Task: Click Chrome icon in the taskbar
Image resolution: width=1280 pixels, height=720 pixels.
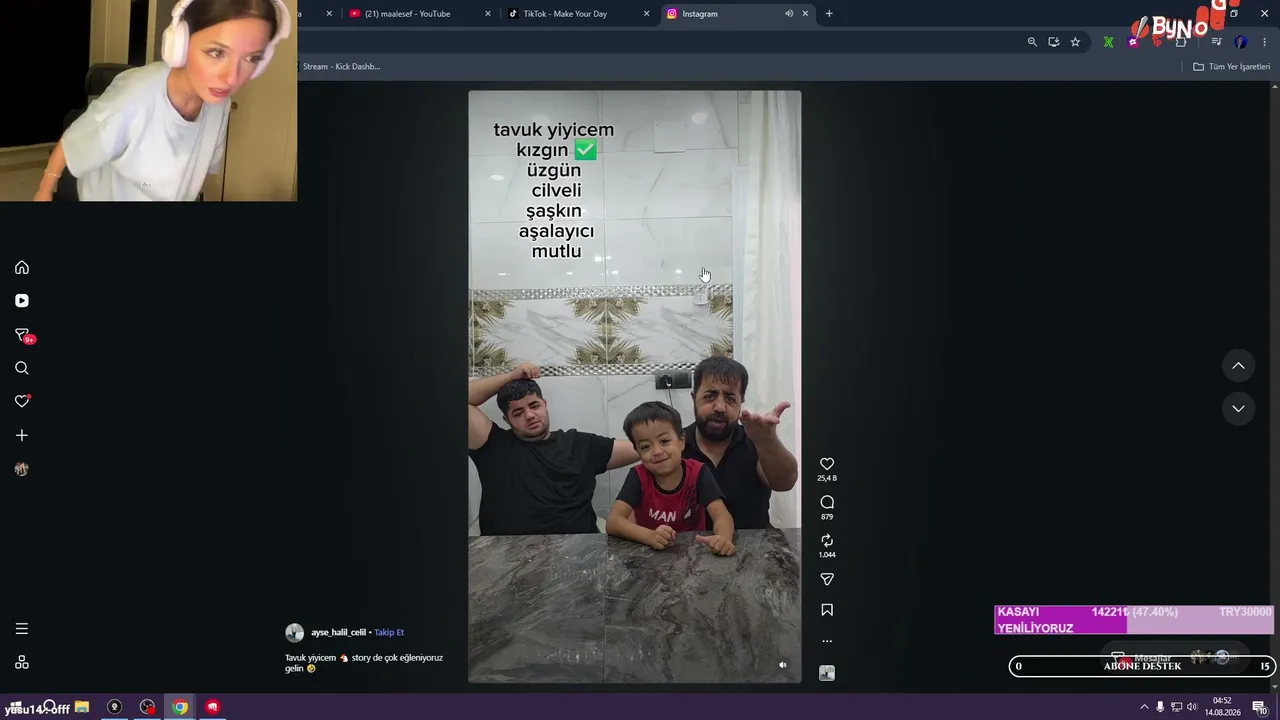Action: 180,707
